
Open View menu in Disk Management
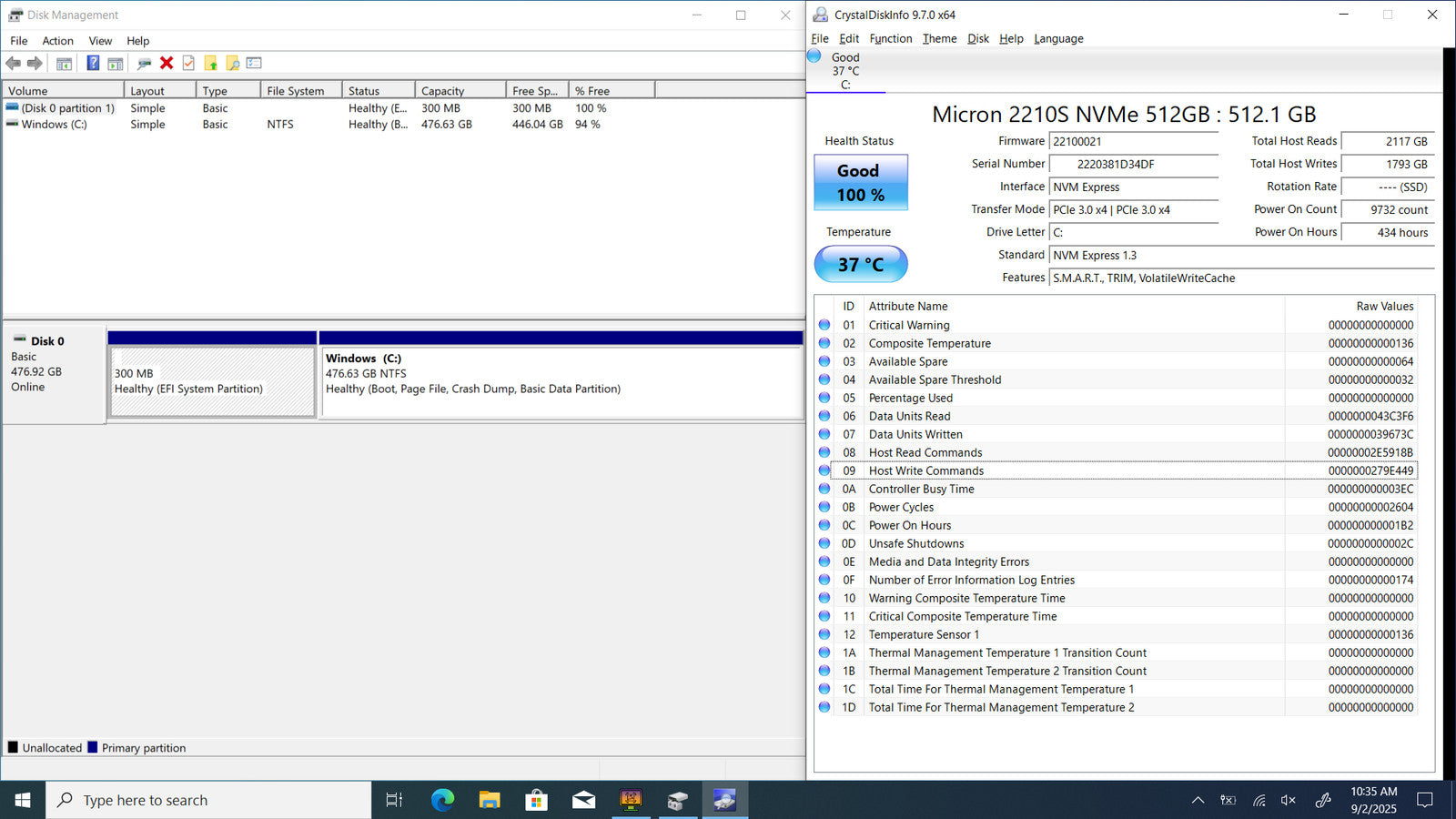100,41
